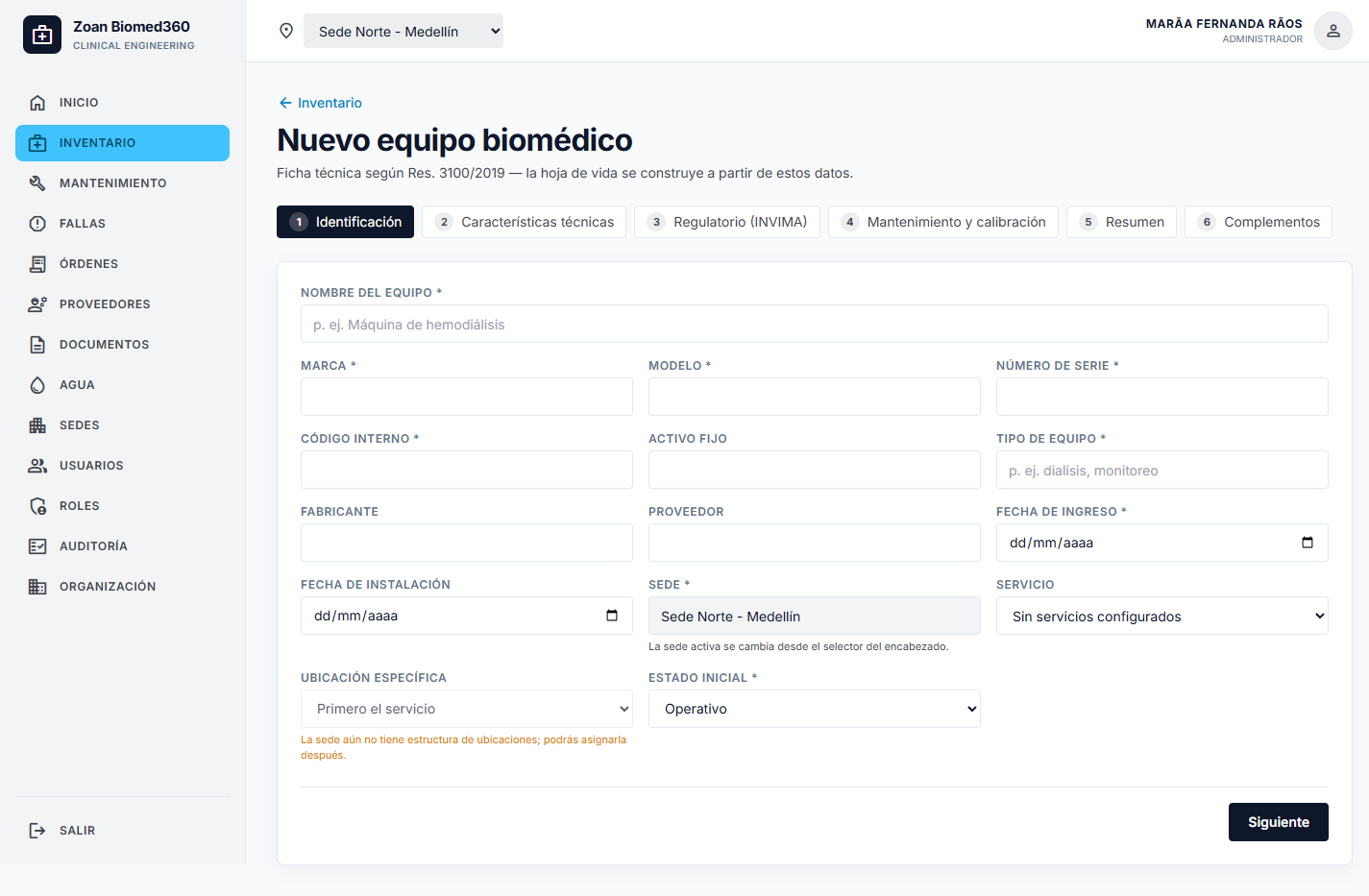Click the Órdenes receipt icon
Viewport: 1369px width, 896px height.
(37, 264)
